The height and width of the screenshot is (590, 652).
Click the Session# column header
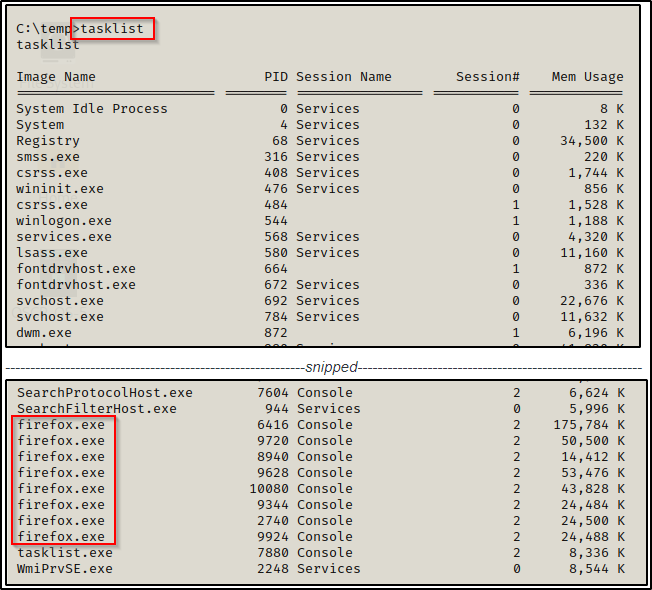[487, 77]
